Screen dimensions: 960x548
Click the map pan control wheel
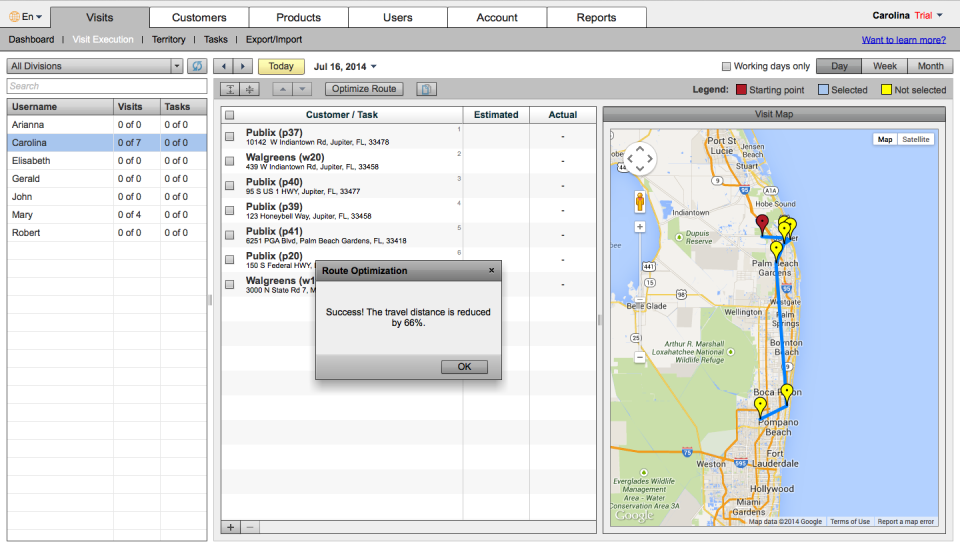pyautogui.click(x=640, y=158)
